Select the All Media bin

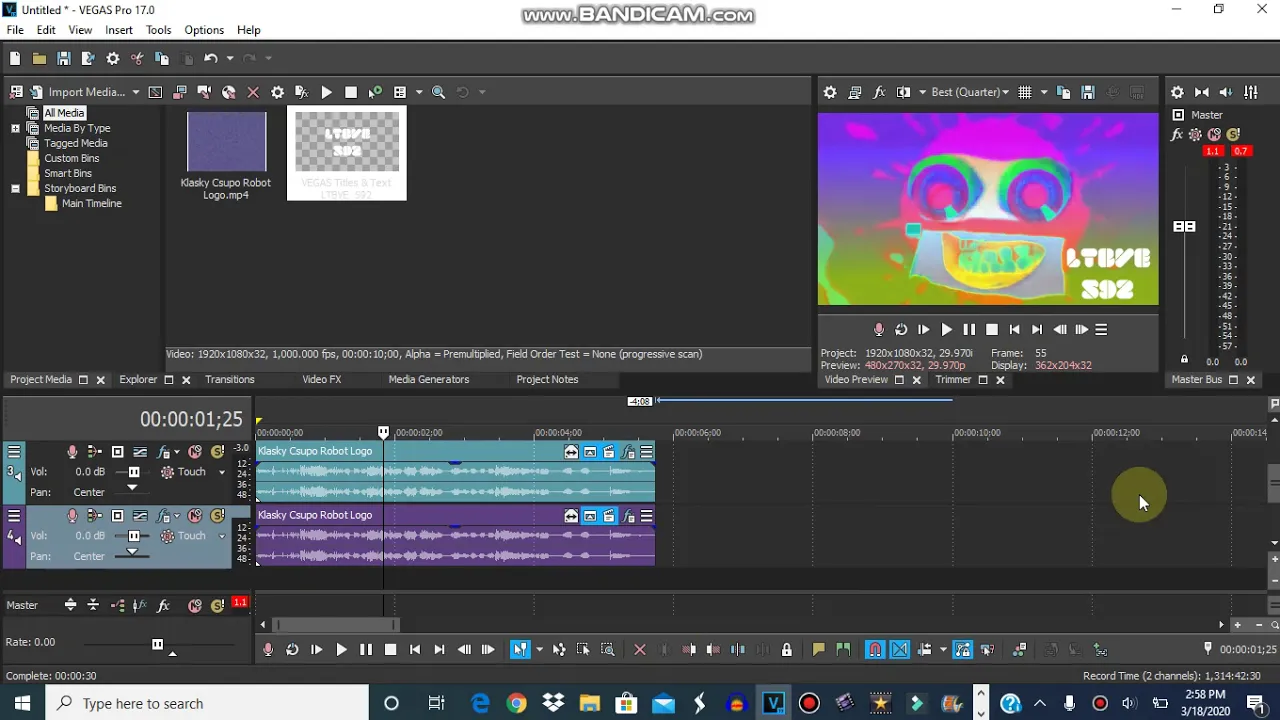click(x=64, y=113)
